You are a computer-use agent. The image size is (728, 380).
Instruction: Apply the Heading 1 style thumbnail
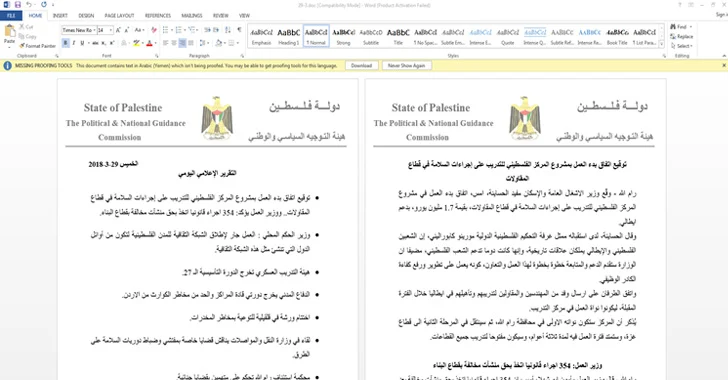point(288,36)
